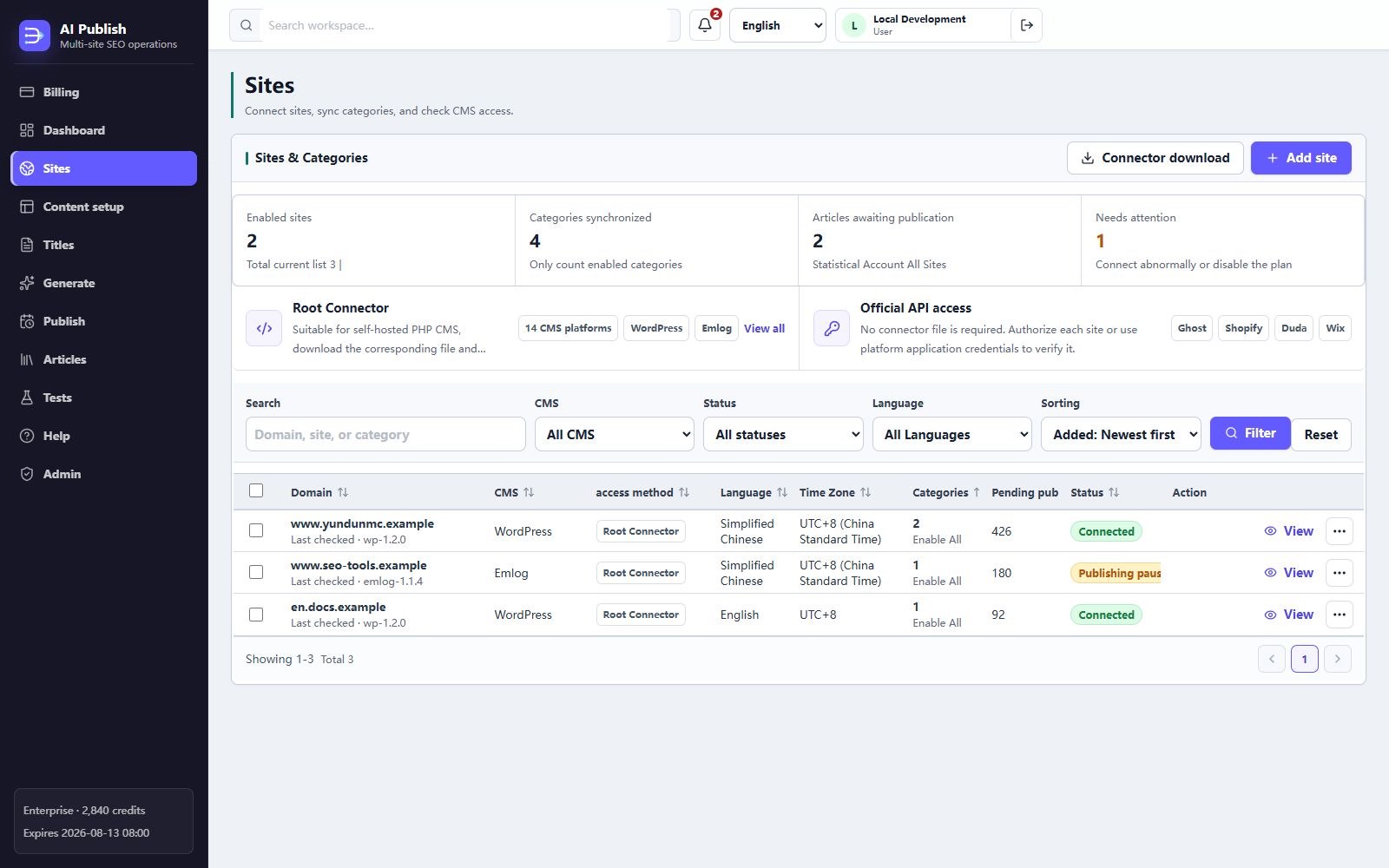This screenshot has height=868, width=1389.
Task: Click the Add site button
Action: (1300, 158)
